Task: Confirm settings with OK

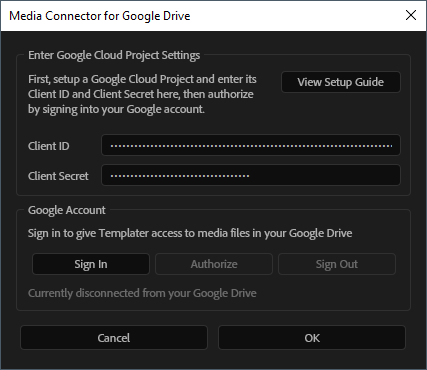Action: coord(312,338)
